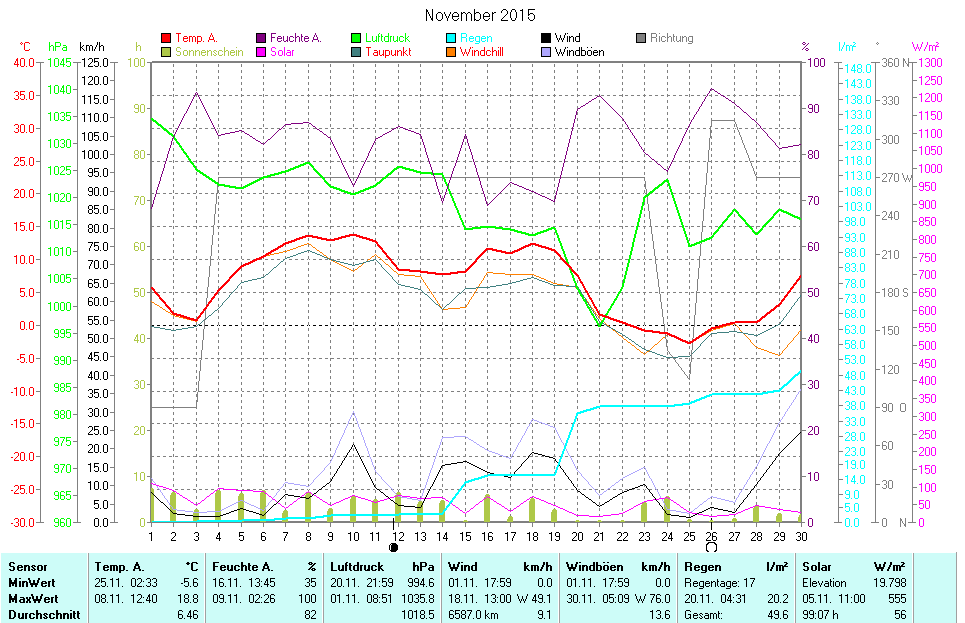This screenshot has height=623, width=965.
Task: Select the Luftdruck legend label
Action: [x=388, y=38]
